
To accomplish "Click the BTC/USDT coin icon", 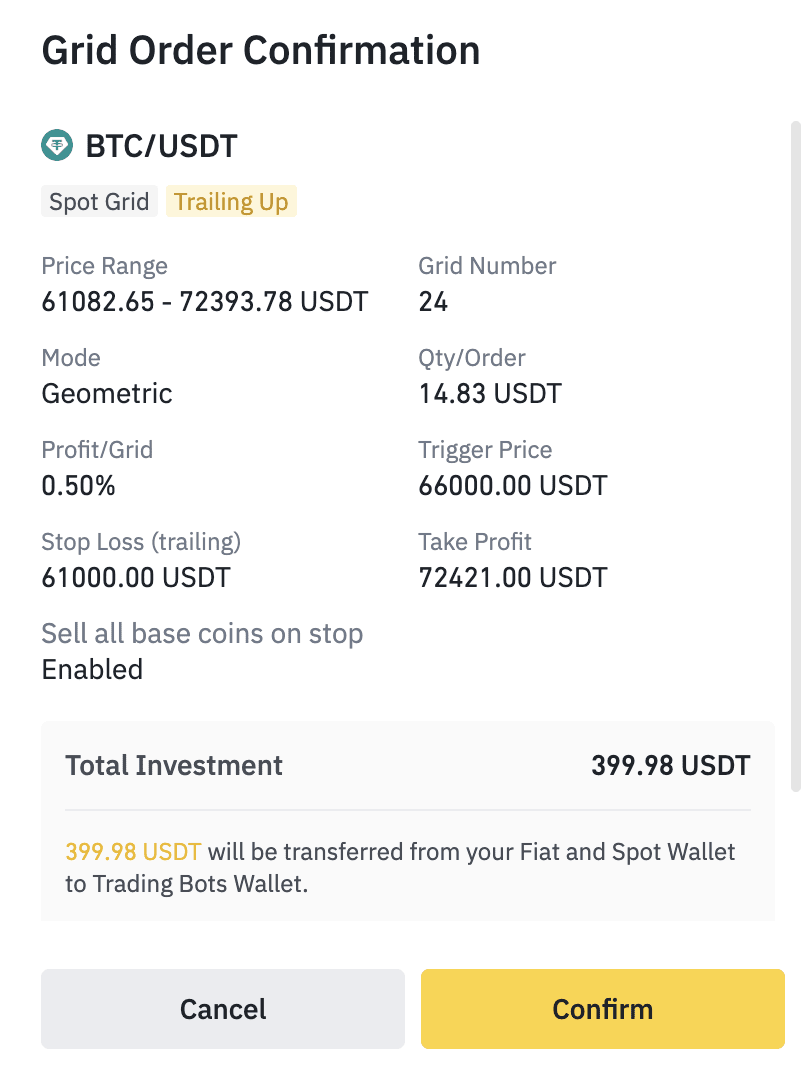I will tap(57, 146).
